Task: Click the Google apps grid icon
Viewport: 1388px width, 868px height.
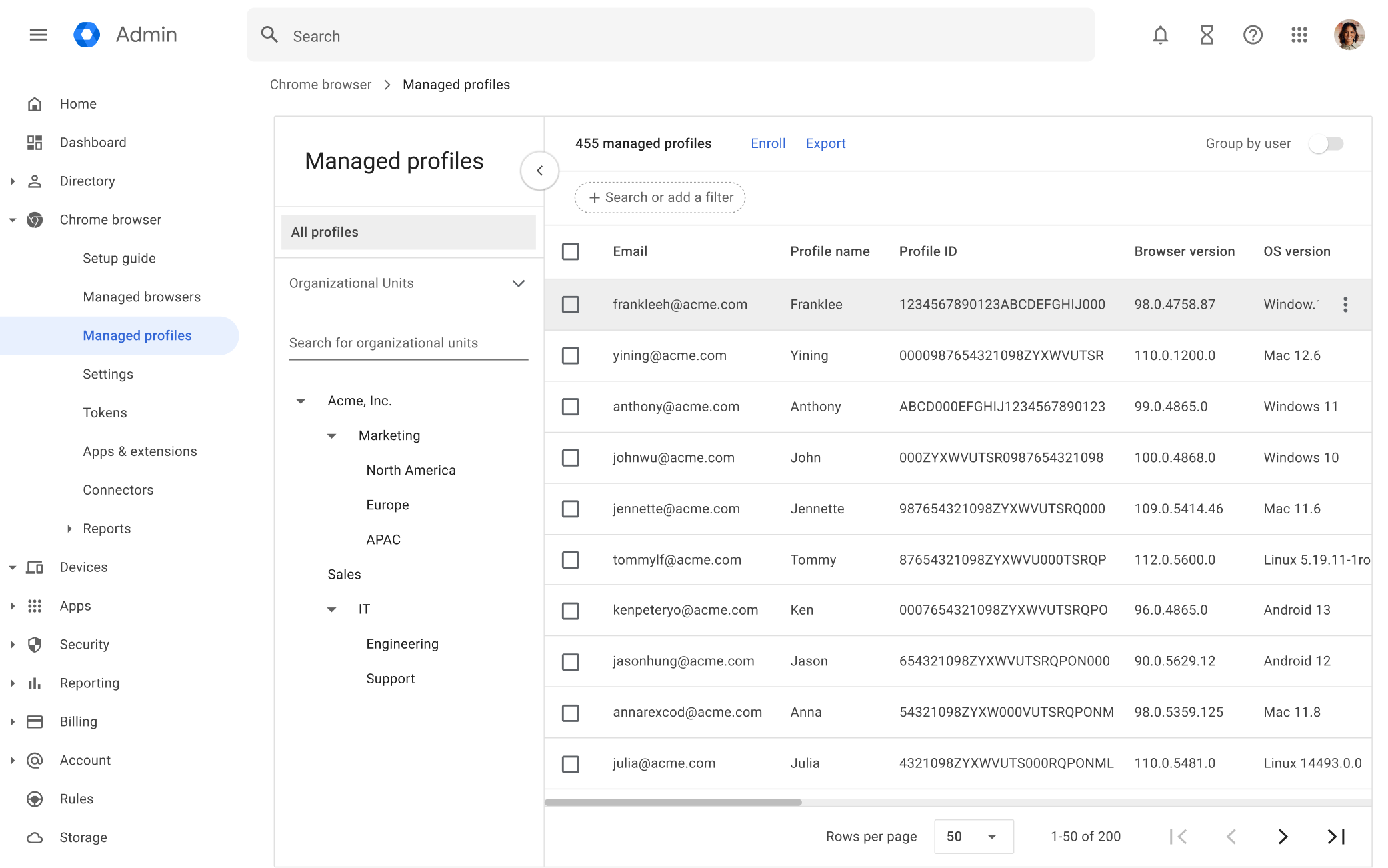Action: [1298, 36]
